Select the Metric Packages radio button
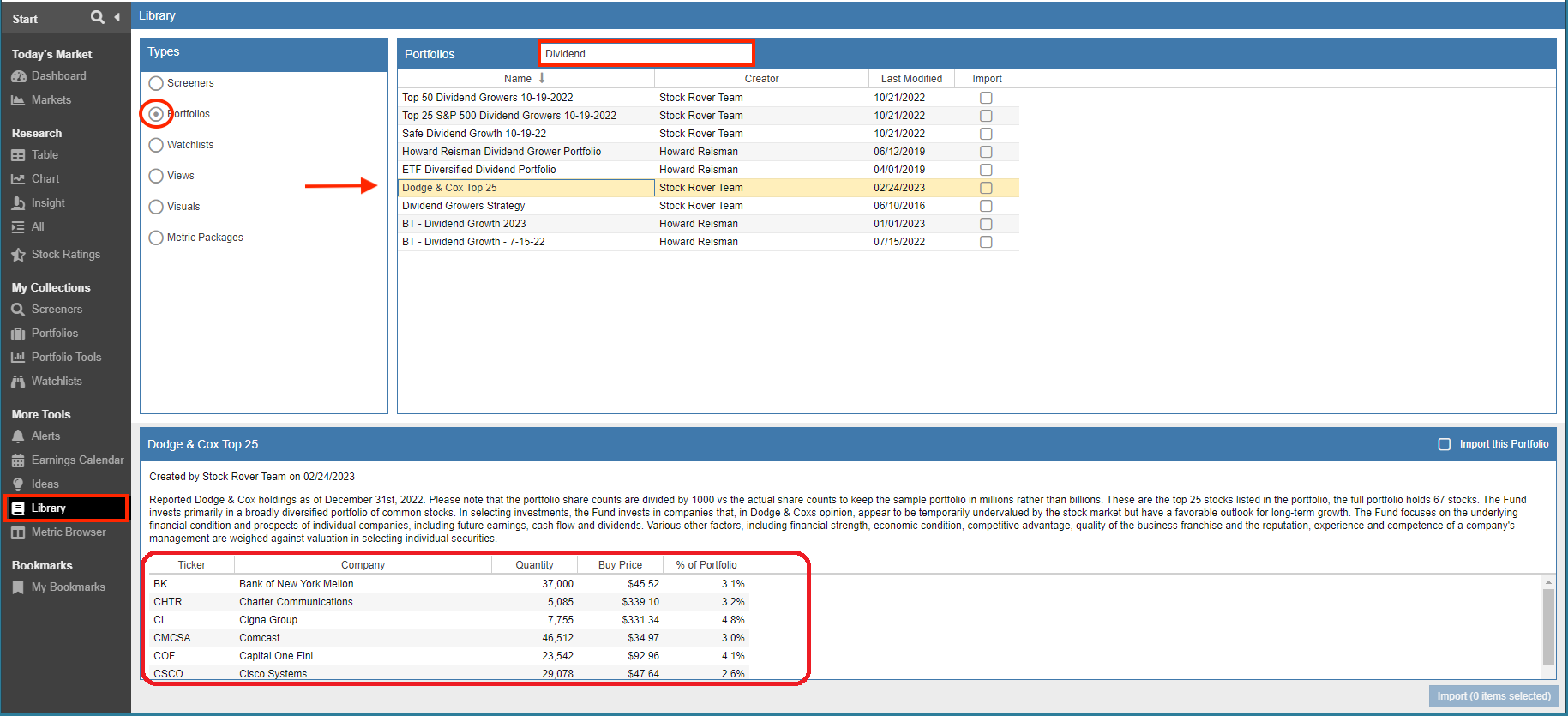 click(156, 238)
